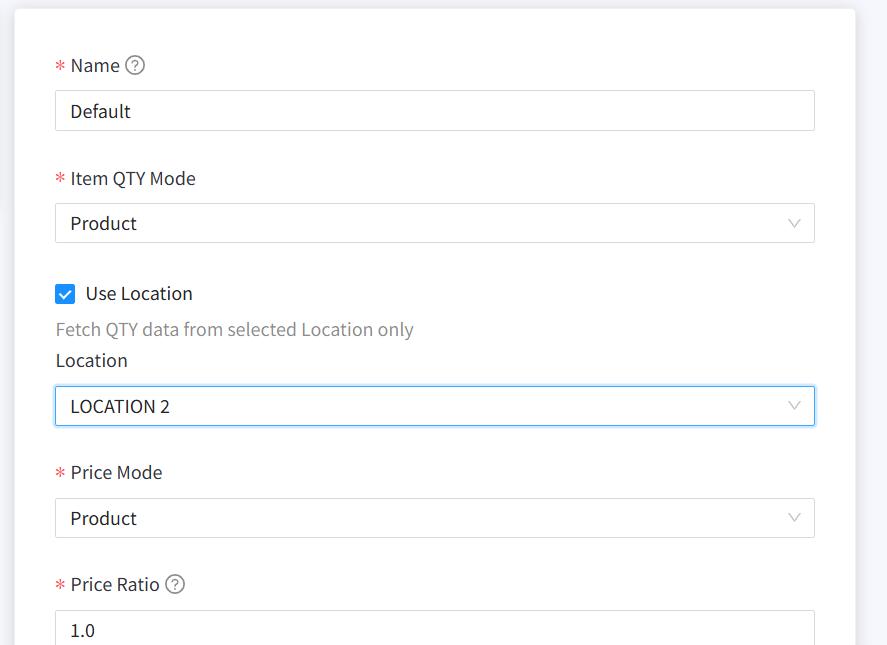Click the Fetch QTY data description text
This screenshot has width=887, height=645.
pyautogui.click(x=234, y=330)
